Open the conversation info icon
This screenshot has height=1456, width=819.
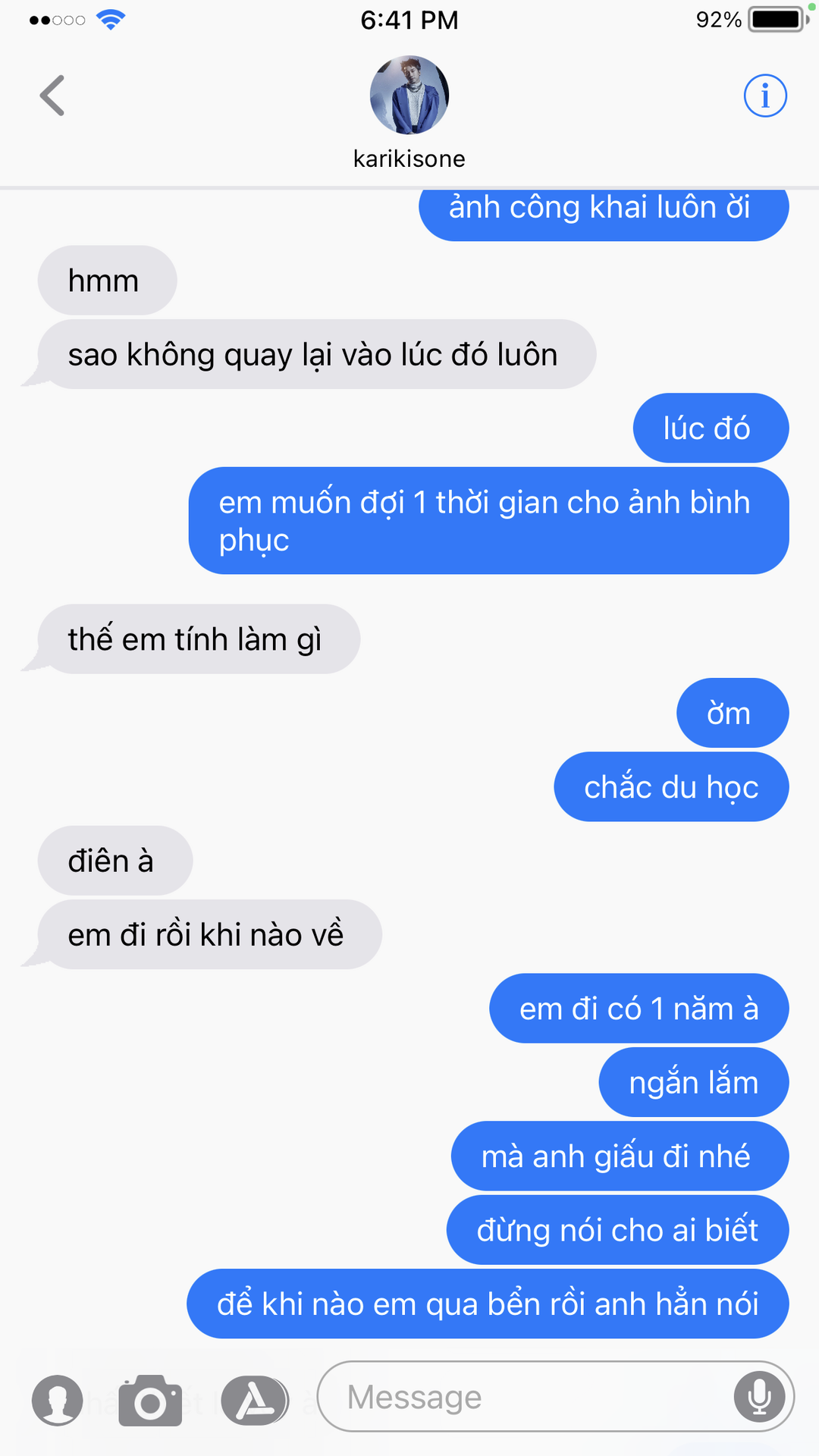point(765,96)
